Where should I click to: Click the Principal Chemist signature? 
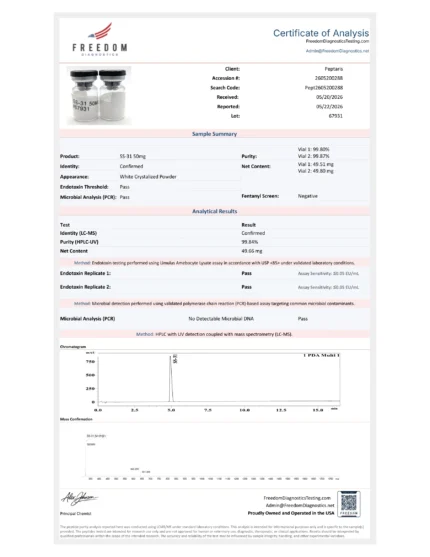pyautogui.click(x=79, y=498)
